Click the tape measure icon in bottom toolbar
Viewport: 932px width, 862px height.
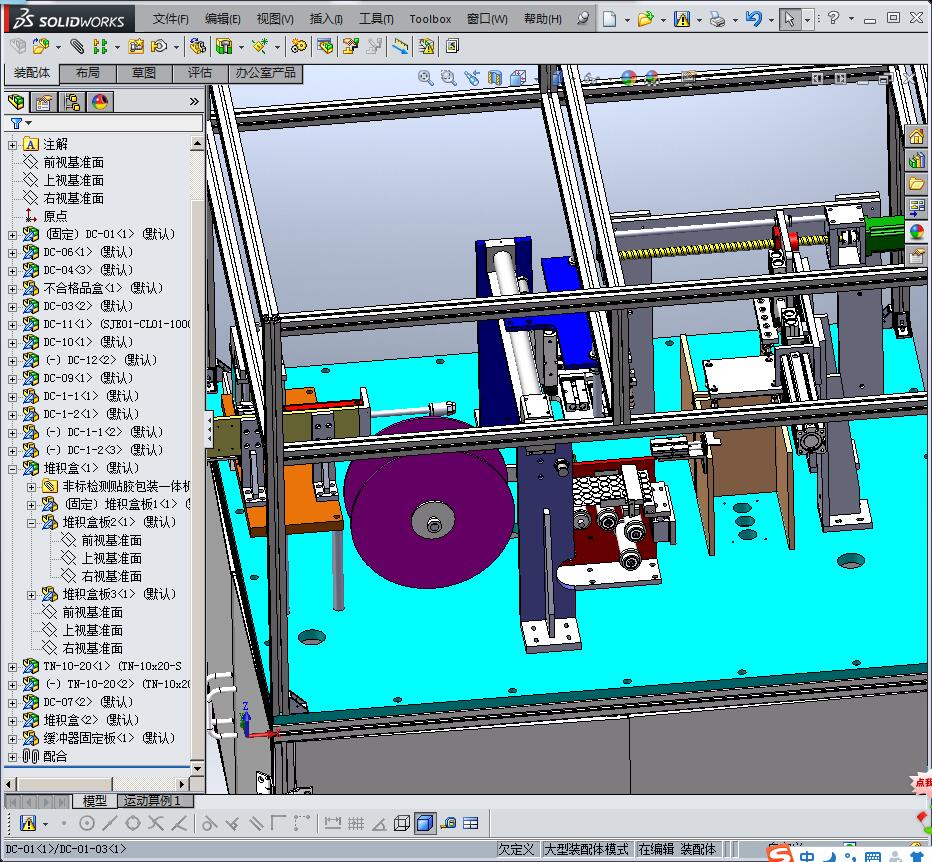(449, 823)
